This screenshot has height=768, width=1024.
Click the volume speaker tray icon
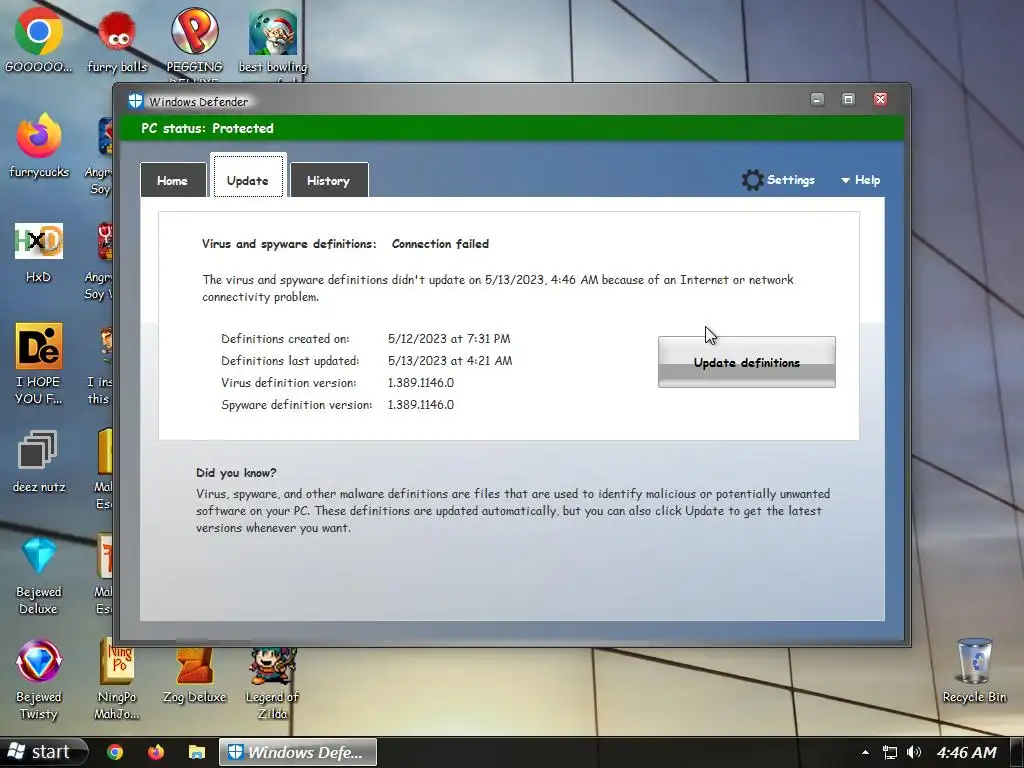914,752
